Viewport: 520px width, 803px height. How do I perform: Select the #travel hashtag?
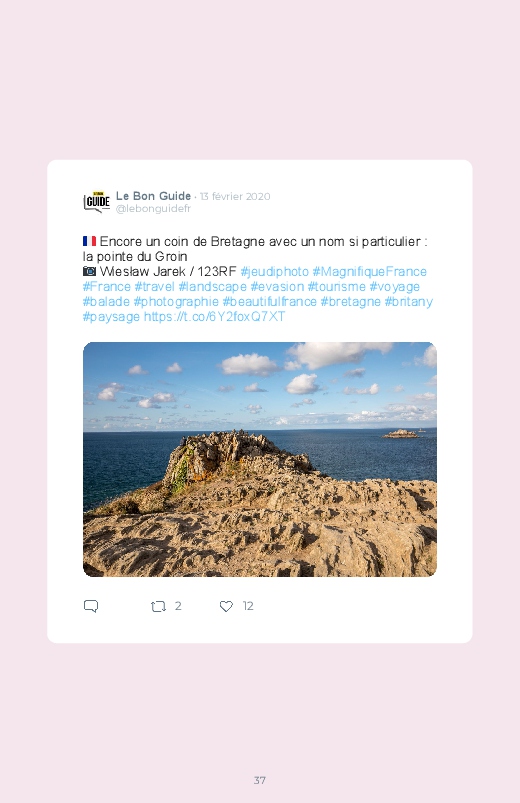tap(154, 286)
